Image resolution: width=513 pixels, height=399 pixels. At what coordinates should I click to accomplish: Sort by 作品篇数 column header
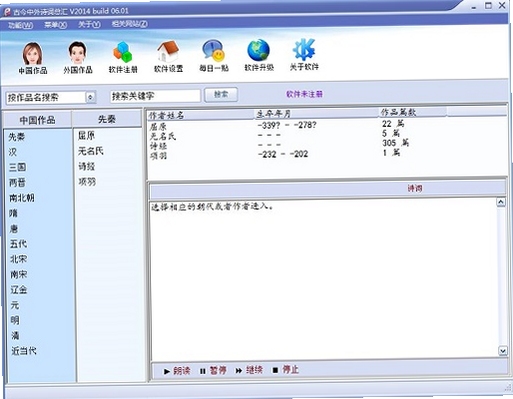[x=413, y=112]
